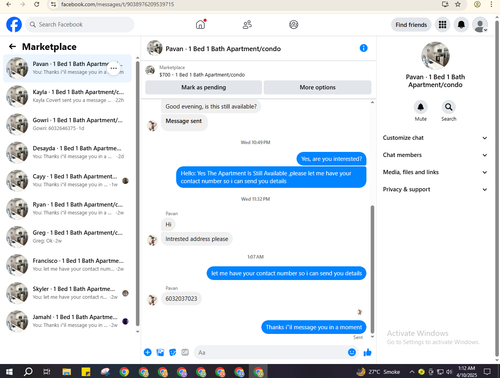Click the chat header title Pavan
The height and width of the screenshot is (378, 500).
(x=223, y=49)
